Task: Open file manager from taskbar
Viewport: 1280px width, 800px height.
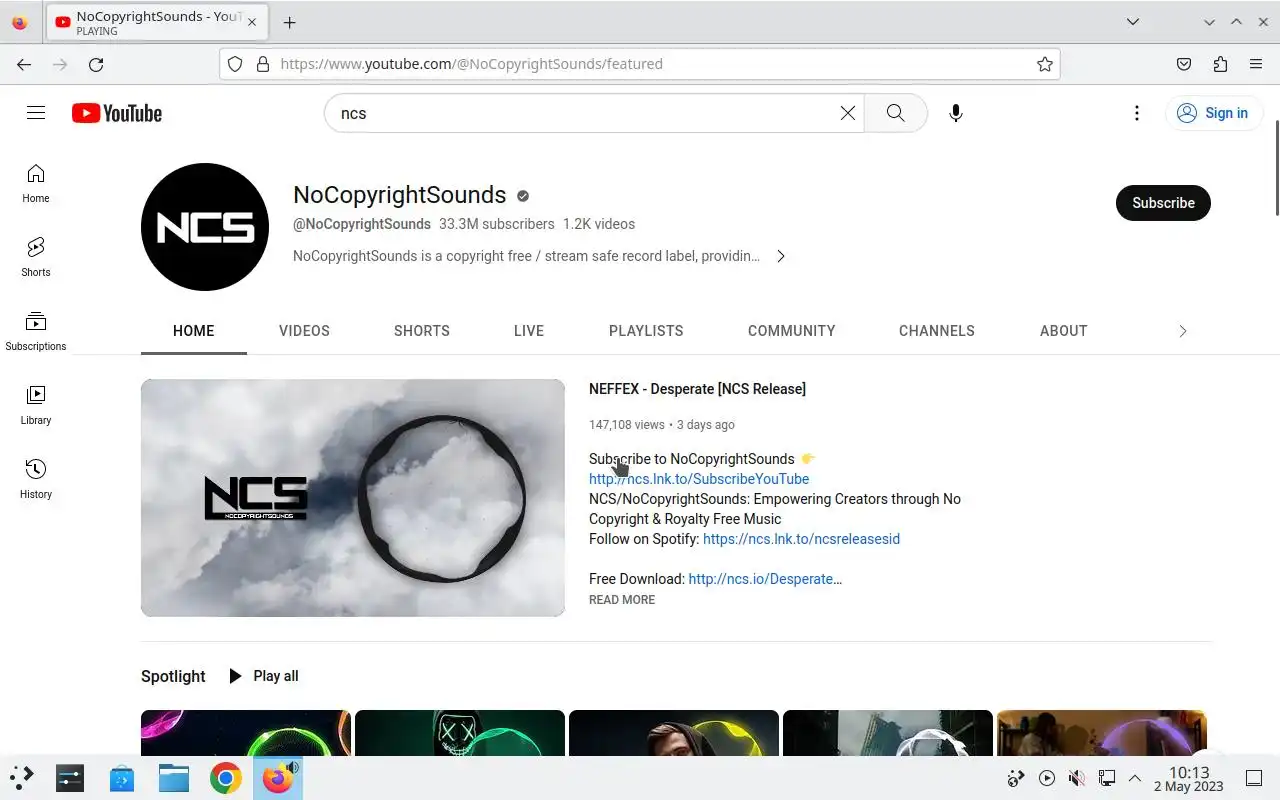Action: (174, 778)
